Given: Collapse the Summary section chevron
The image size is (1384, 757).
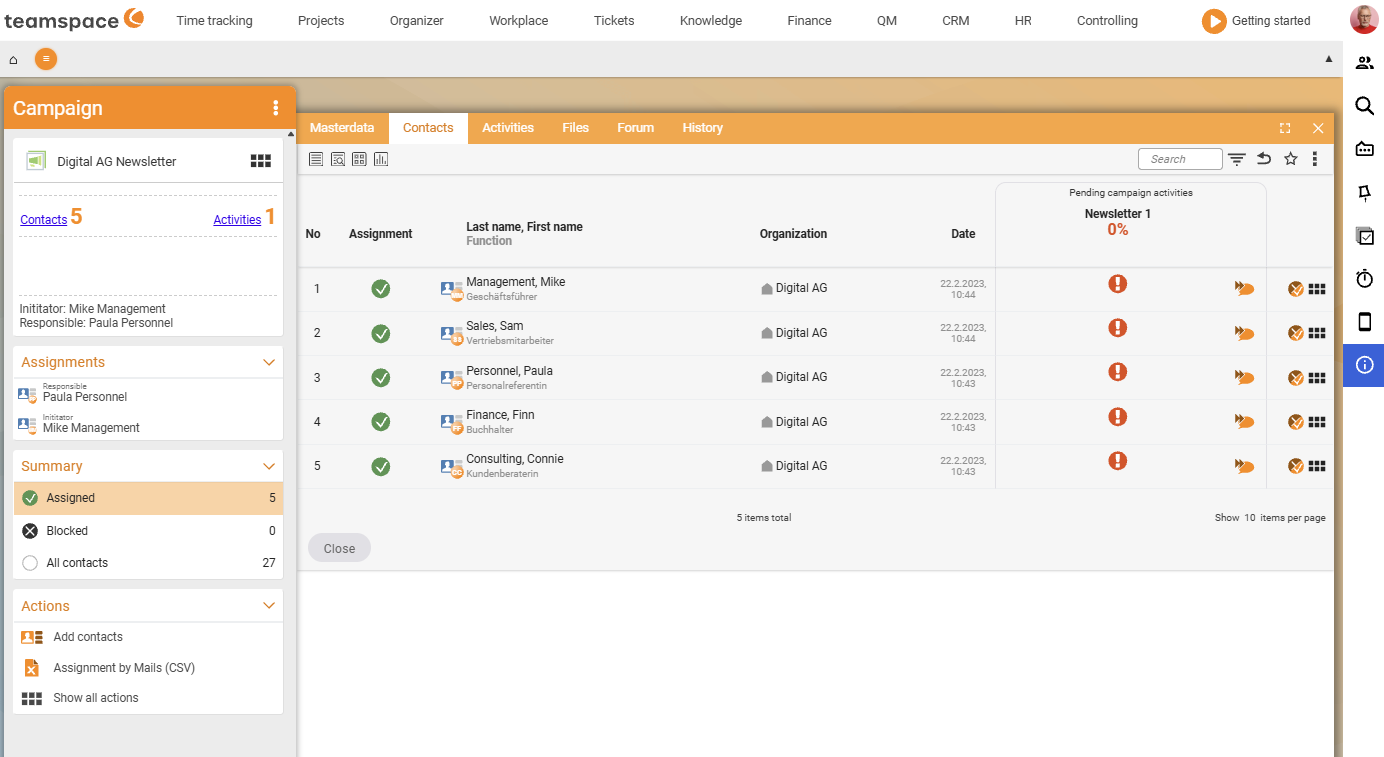Looking at the screenshot, I should 268,466.
